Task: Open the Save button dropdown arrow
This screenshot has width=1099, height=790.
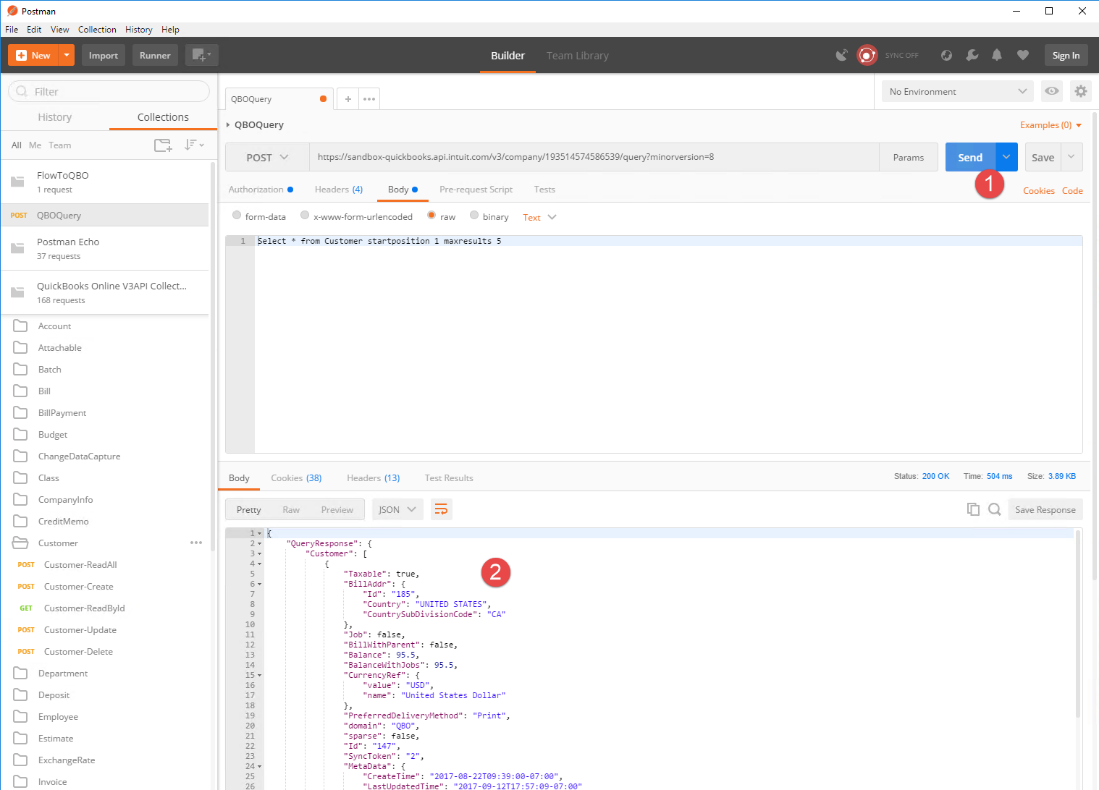Action: coord(1071,157)
